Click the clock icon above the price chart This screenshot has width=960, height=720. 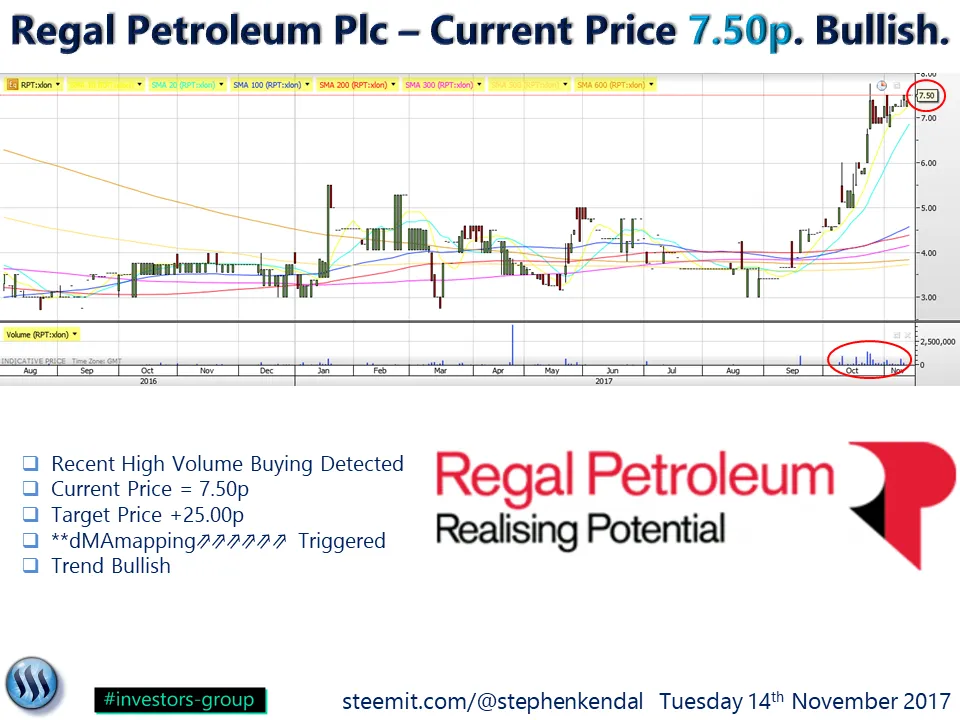point(882,86)
